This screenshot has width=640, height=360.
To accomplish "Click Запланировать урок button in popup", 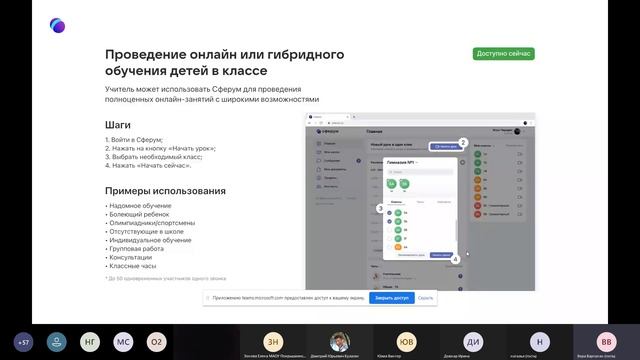I will [x=411, y=255].
